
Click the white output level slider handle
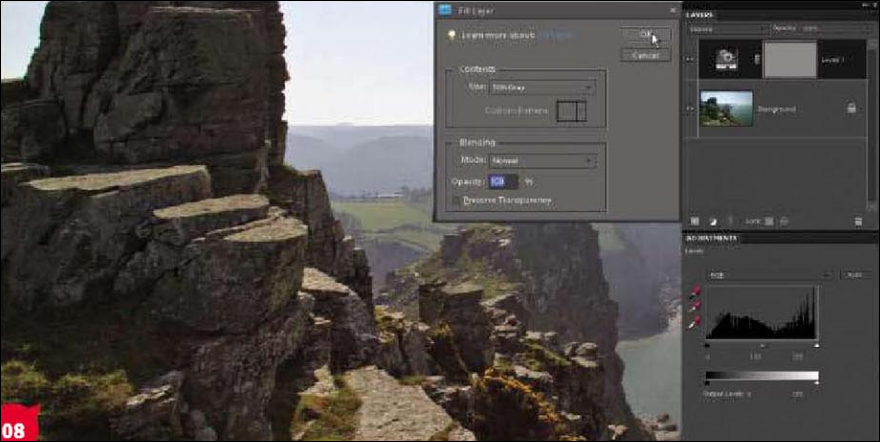pyautogui.click(x=817, y=383)
